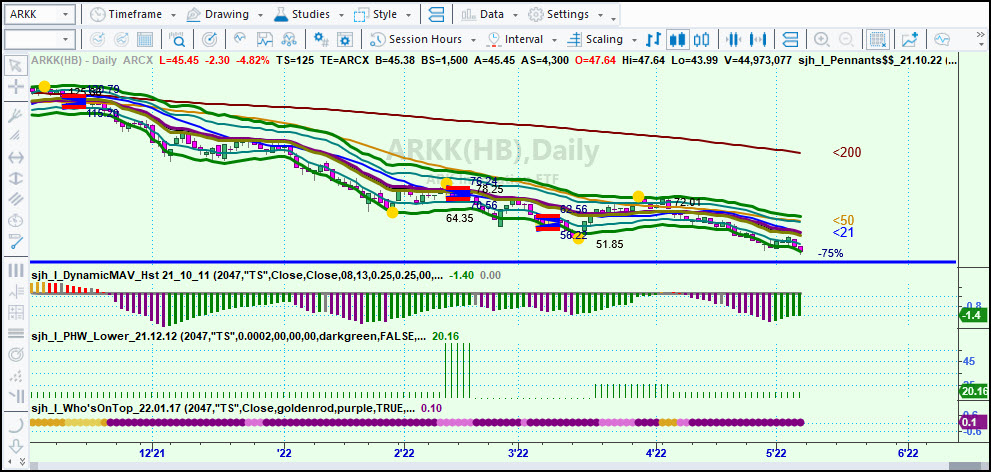
Task: Decrease bar spacing icon
Action: pos(734,39)
